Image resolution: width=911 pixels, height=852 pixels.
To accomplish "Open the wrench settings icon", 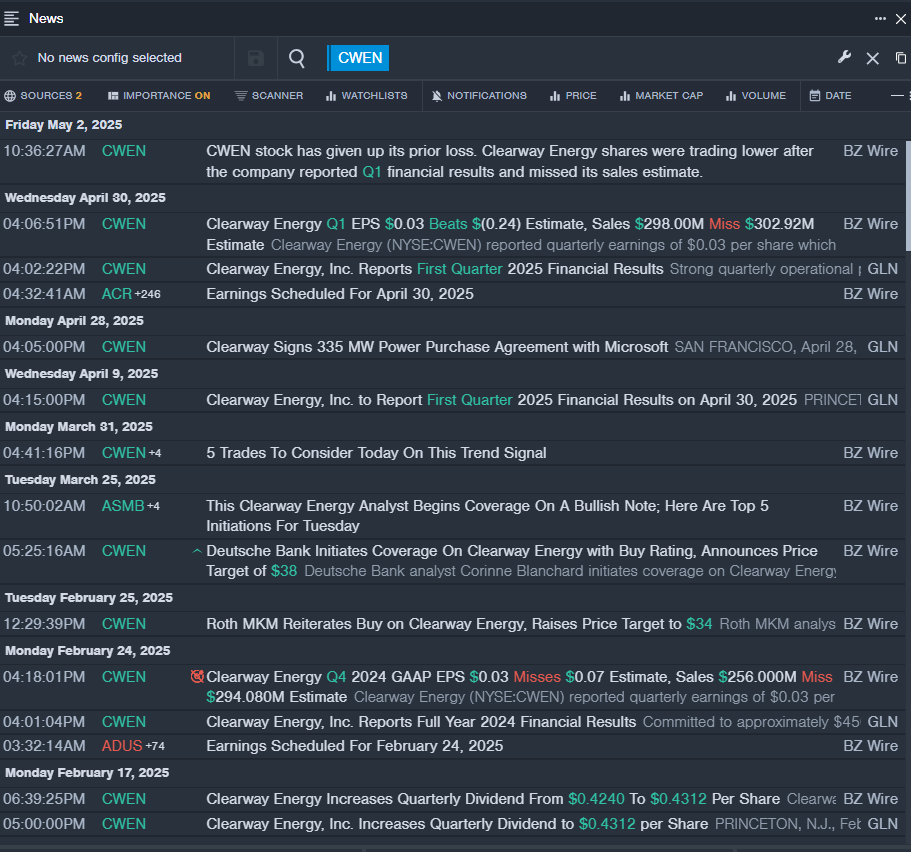I will (x=844, y=58).
